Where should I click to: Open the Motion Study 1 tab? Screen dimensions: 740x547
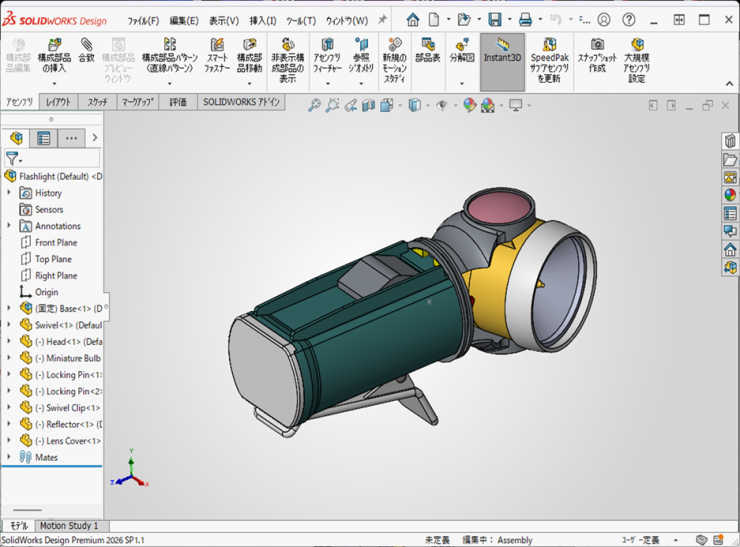tap(69, 525)
